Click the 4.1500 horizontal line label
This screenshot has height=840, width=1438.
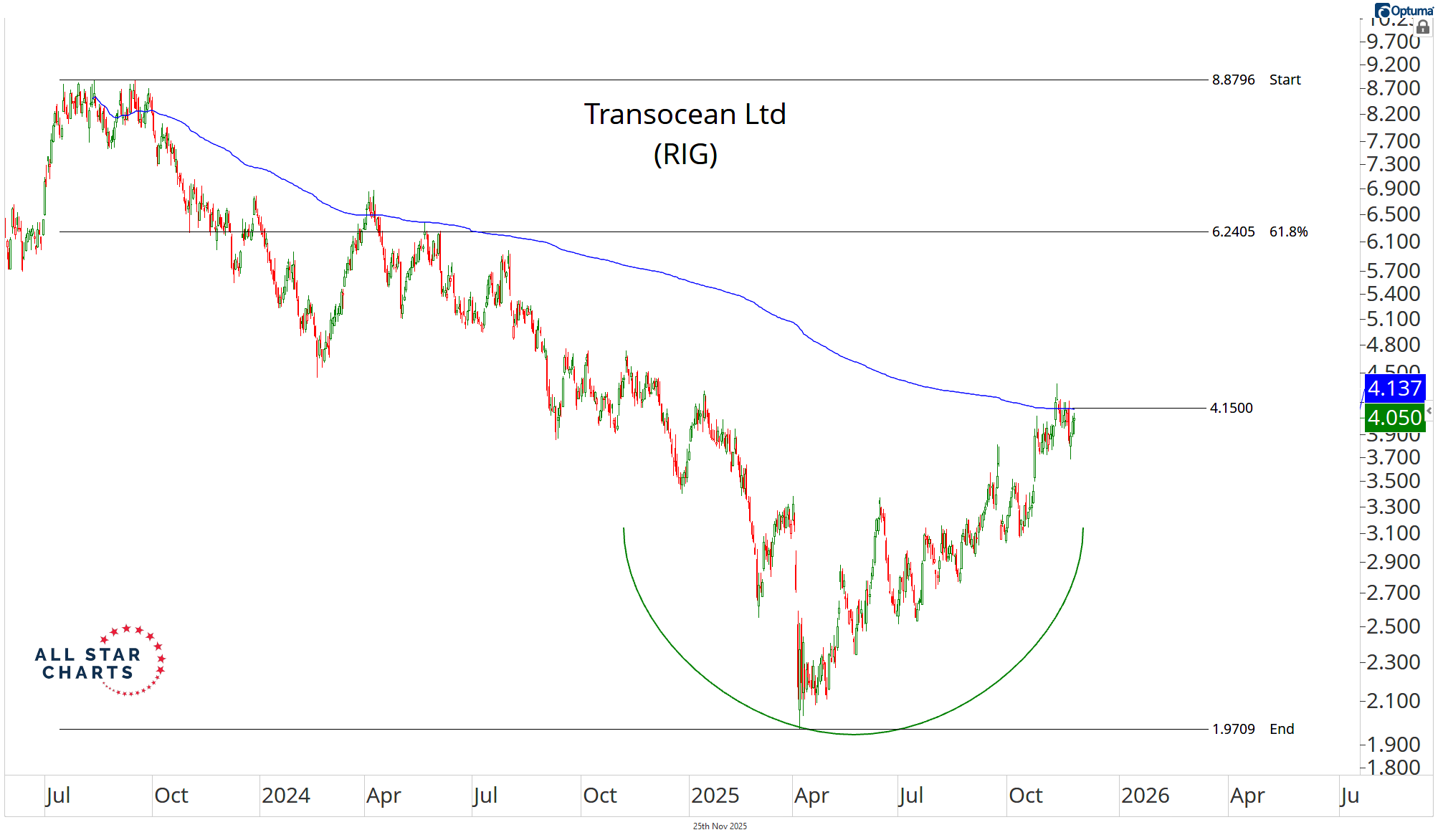(1231, 408)
